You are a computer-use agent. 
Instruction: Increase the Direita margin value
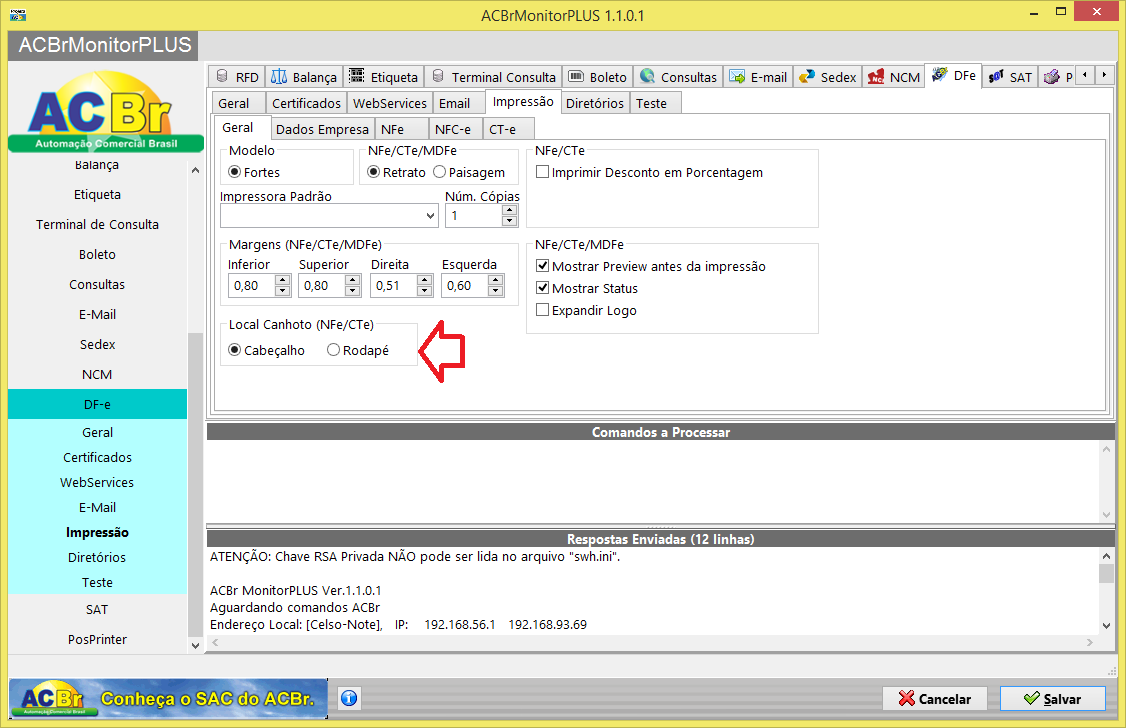[425, 281]
